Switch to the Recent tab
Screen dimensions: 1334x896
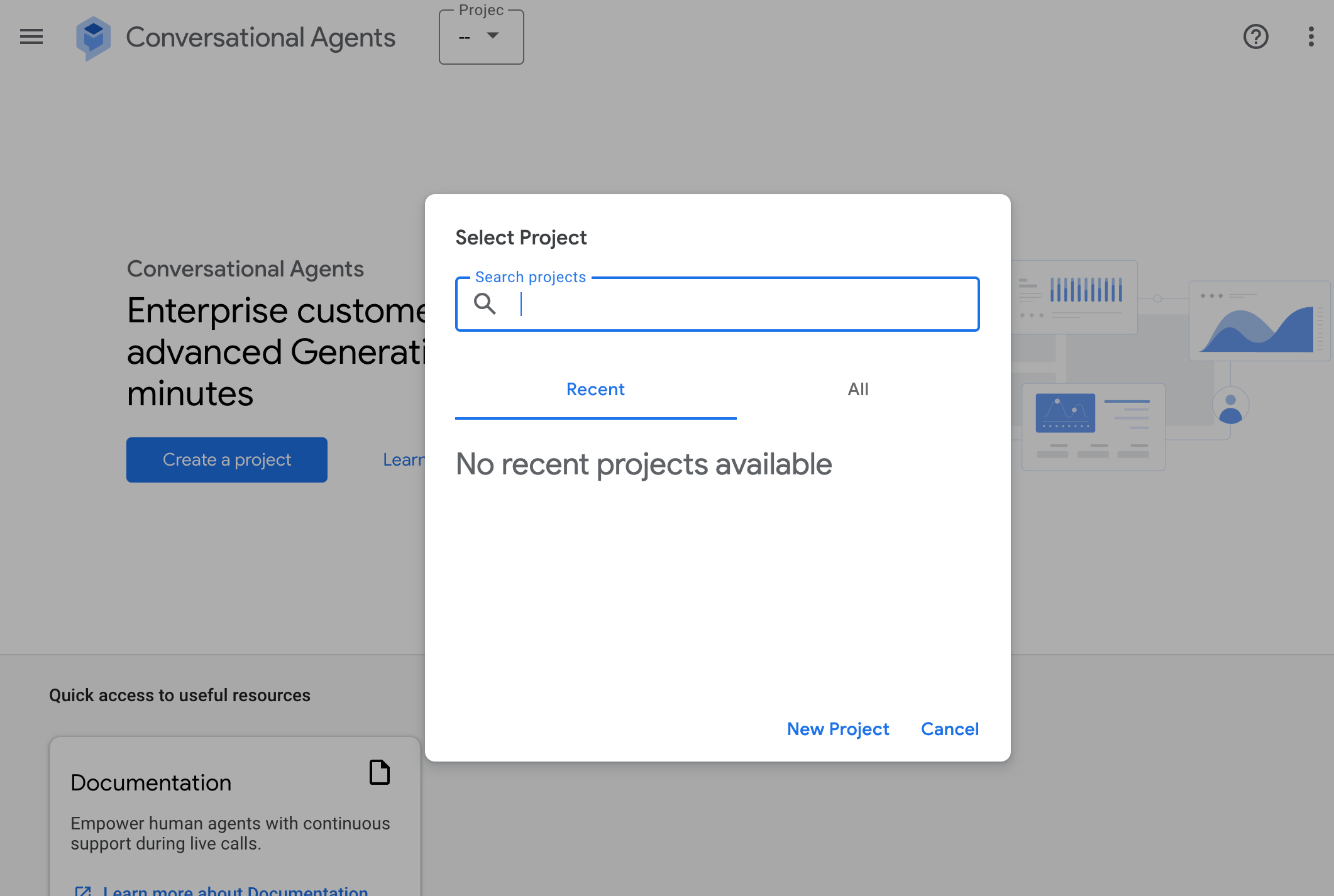point(595,390)
